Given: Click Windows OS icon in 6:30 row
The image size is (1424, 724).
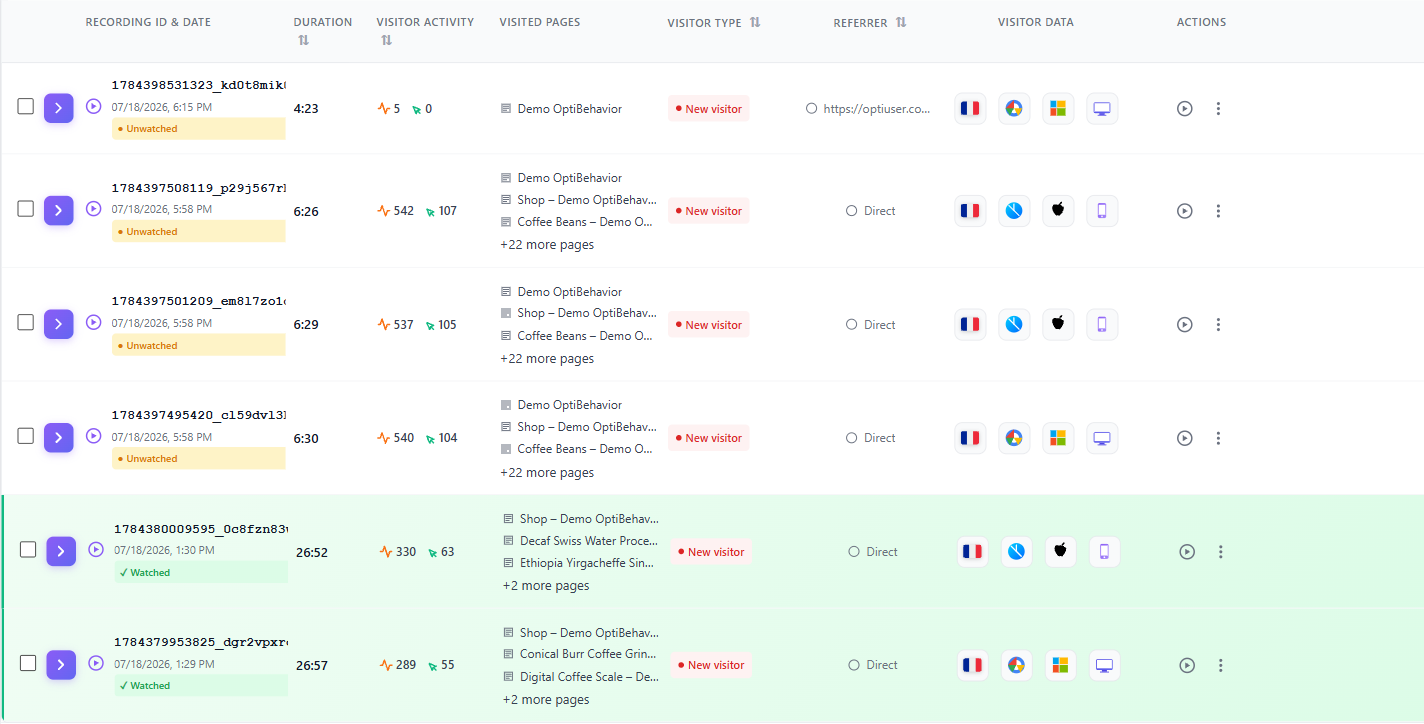Looking at the screenshot, I should (1058, 438).
